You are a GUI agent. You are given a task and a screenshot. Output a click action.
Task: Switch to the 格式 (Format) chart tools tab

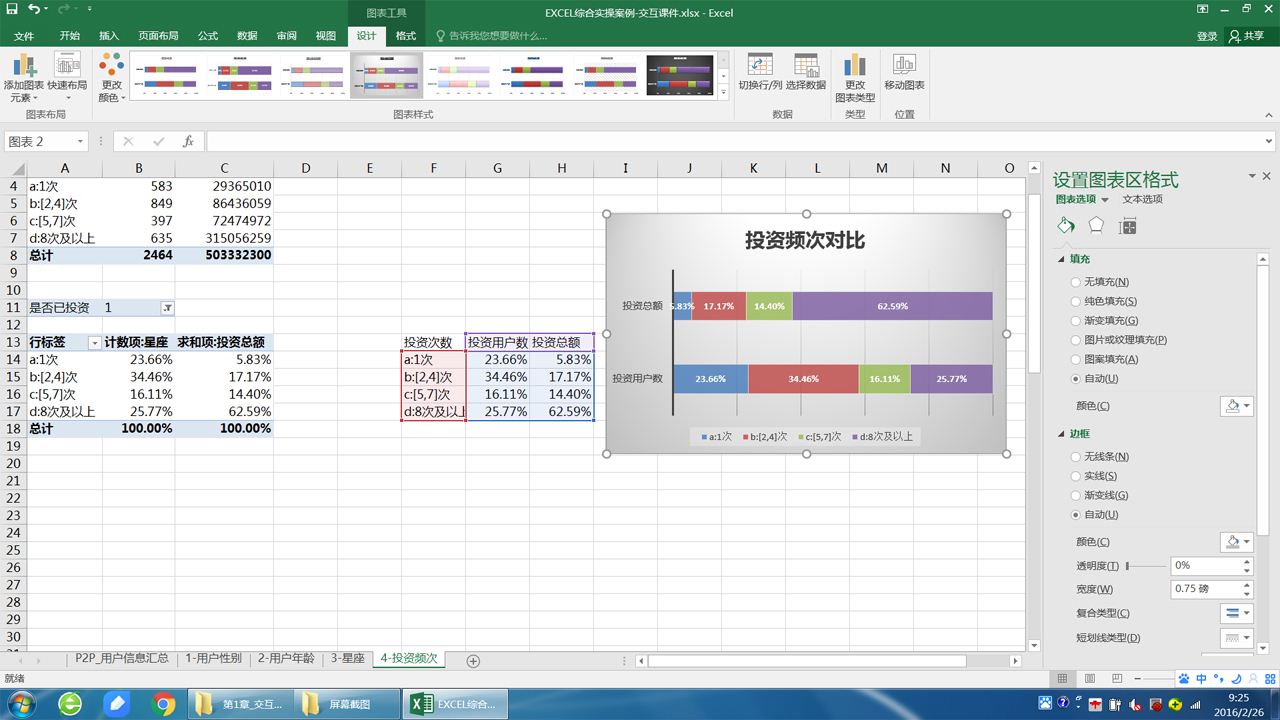[406, 36]
